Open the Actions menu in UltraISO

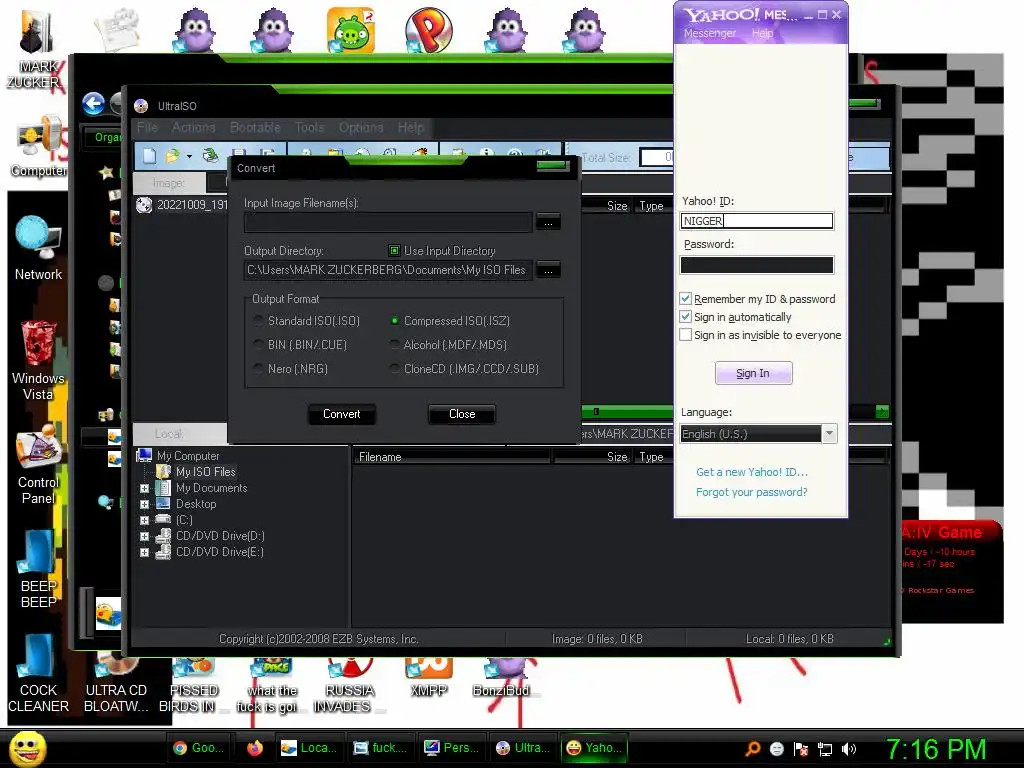pos(193,127)
